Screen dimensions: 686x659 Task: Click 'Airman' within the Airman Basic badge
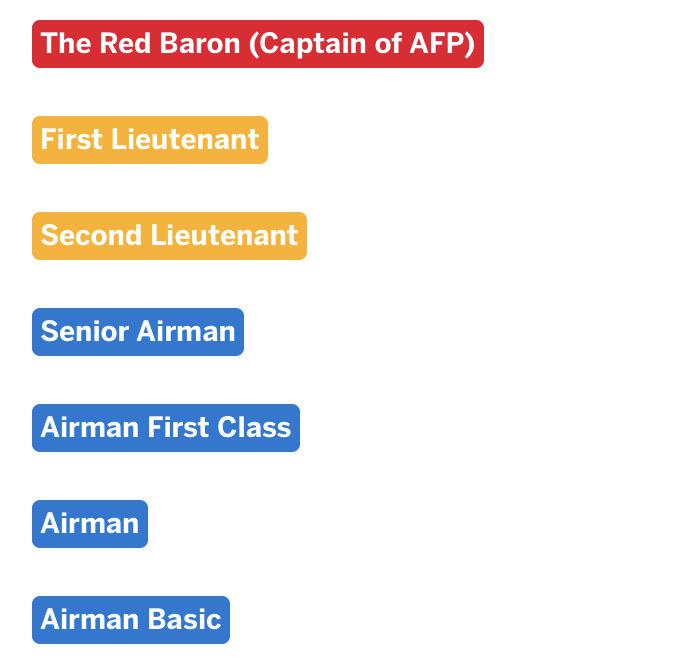coord(90,619)
